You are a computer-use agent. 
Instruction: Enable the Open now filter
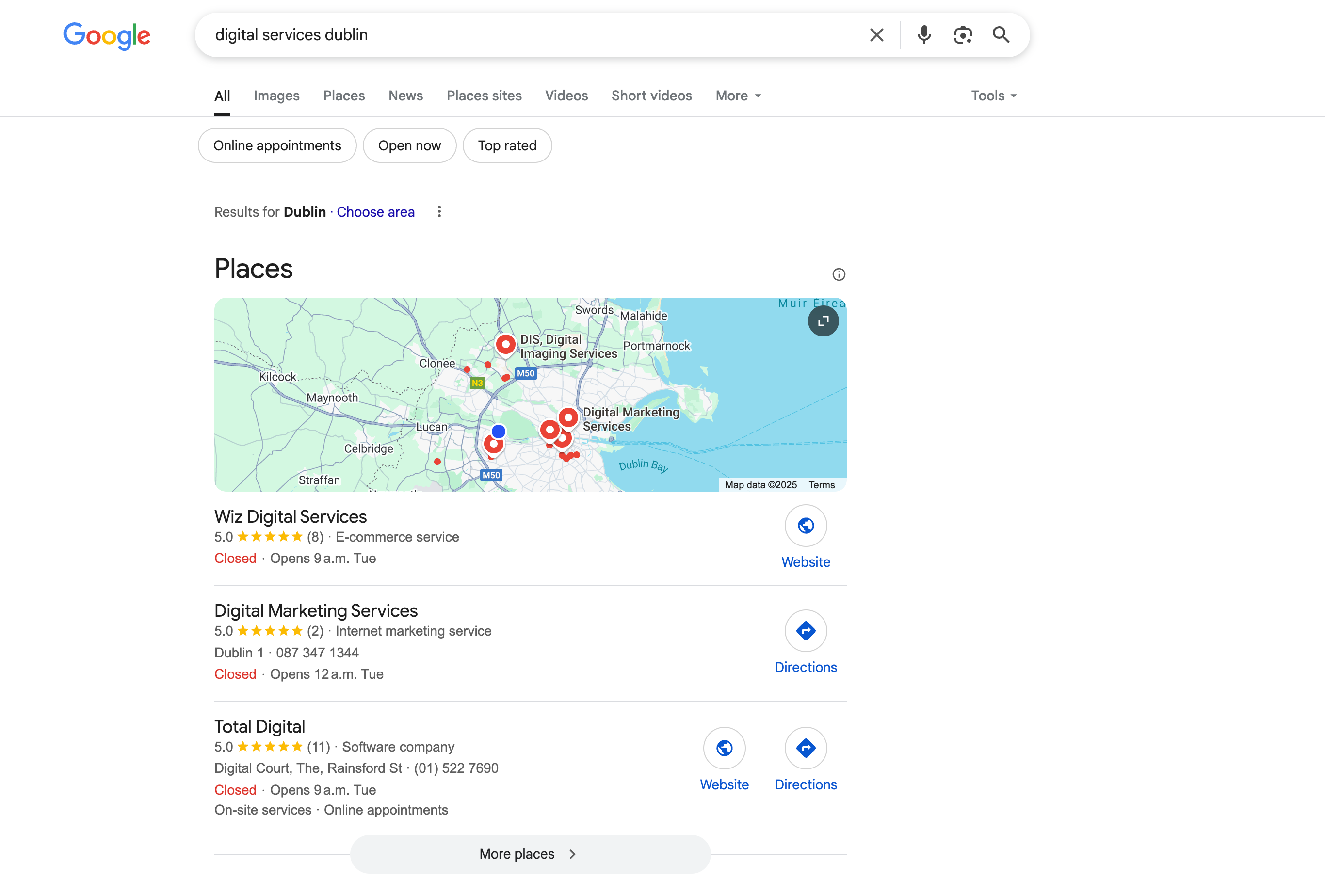click(x=409, y=145)
